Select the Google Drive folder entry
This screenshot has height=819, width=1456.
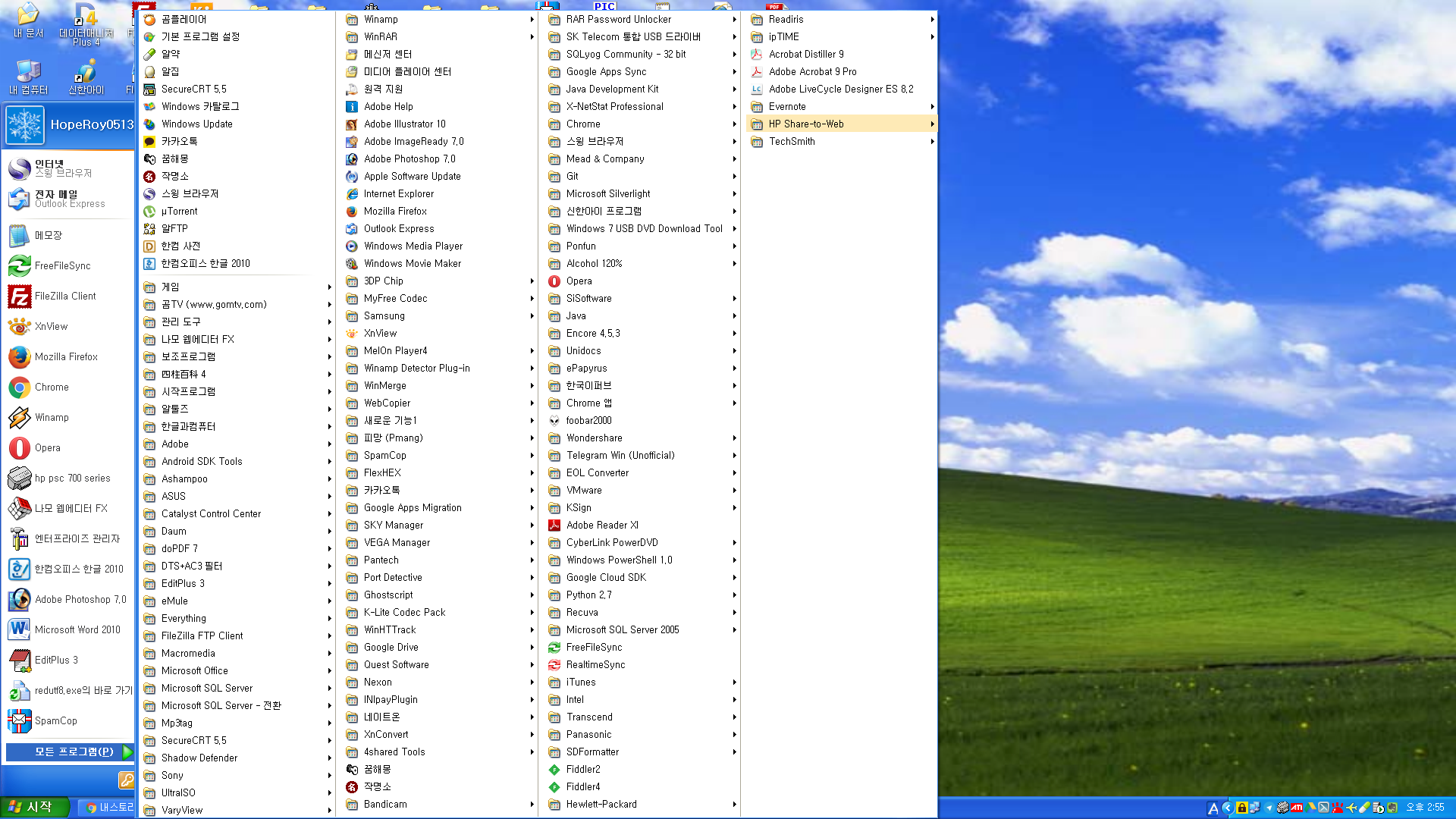440,647
